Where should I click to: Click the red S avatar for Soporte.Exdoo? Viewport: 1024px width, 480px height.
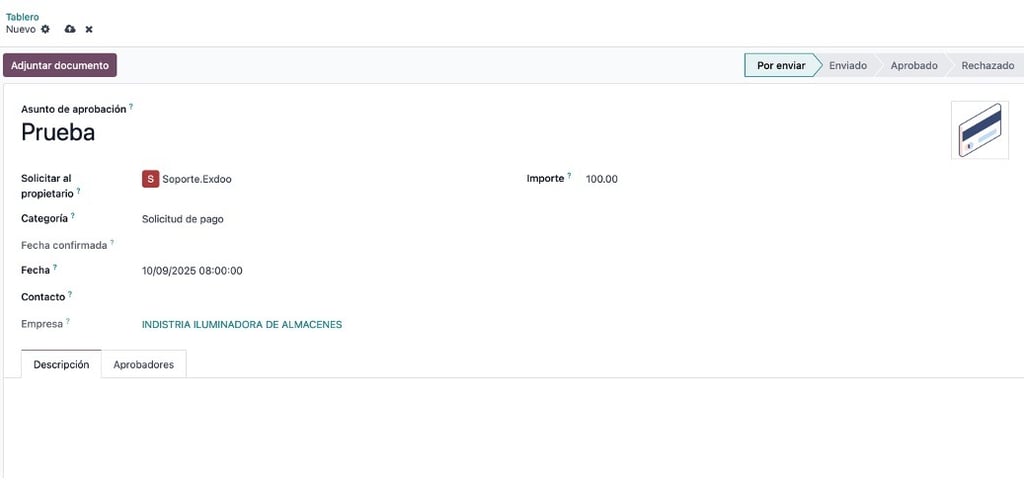tap(150, 179)
